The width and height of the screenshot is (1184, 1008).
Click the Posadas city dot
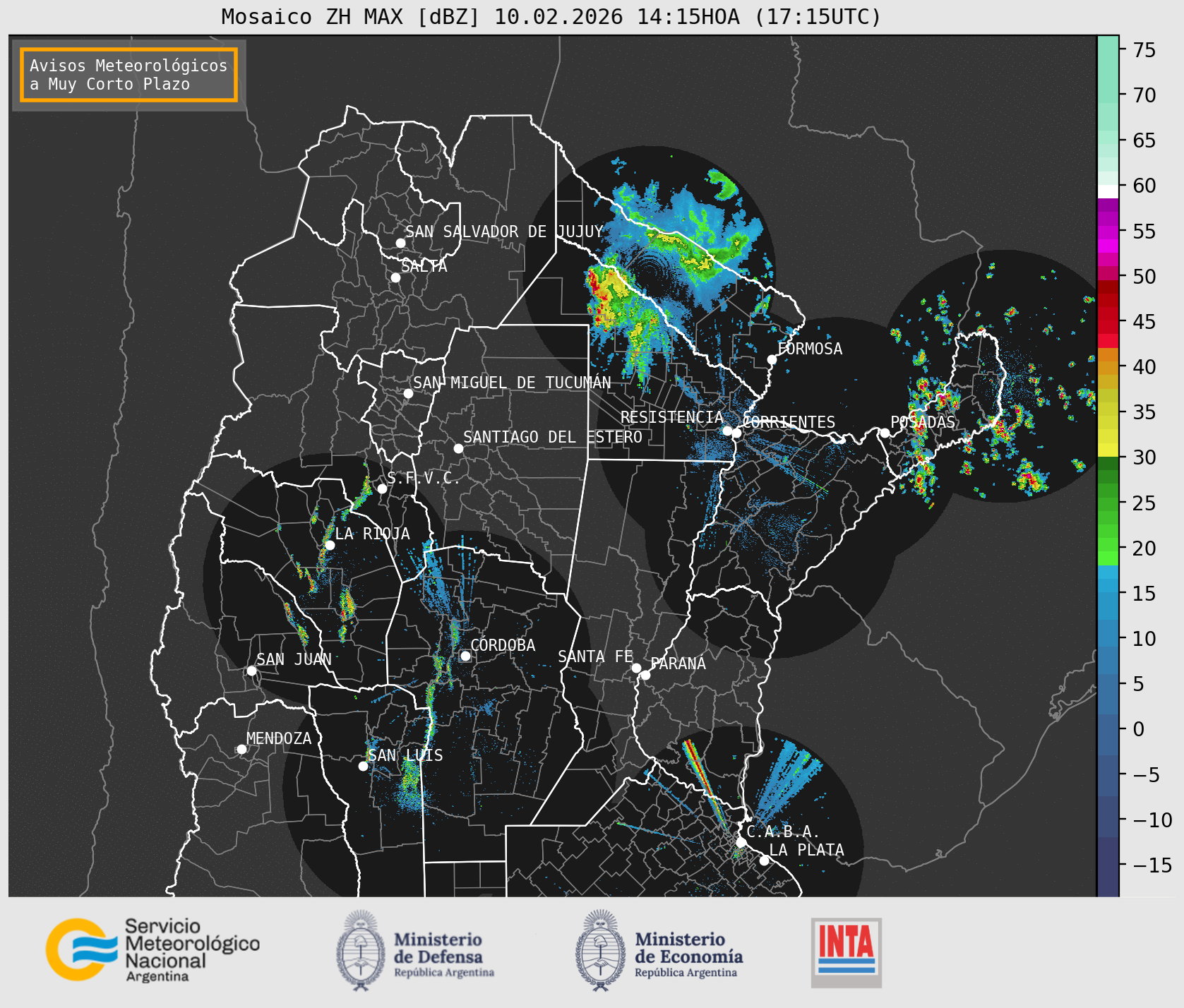[x=884, y=433]
